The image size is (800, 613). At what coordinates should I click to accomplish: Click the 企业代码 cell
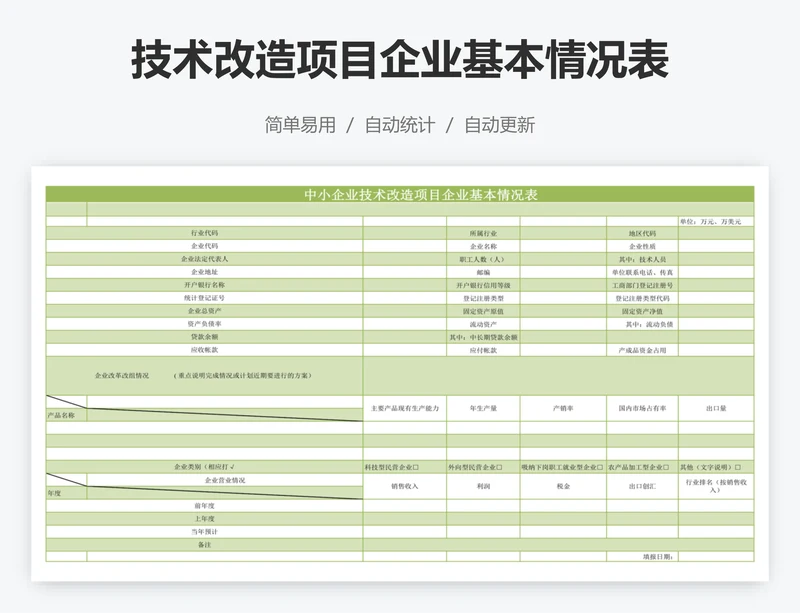point(205,246)
